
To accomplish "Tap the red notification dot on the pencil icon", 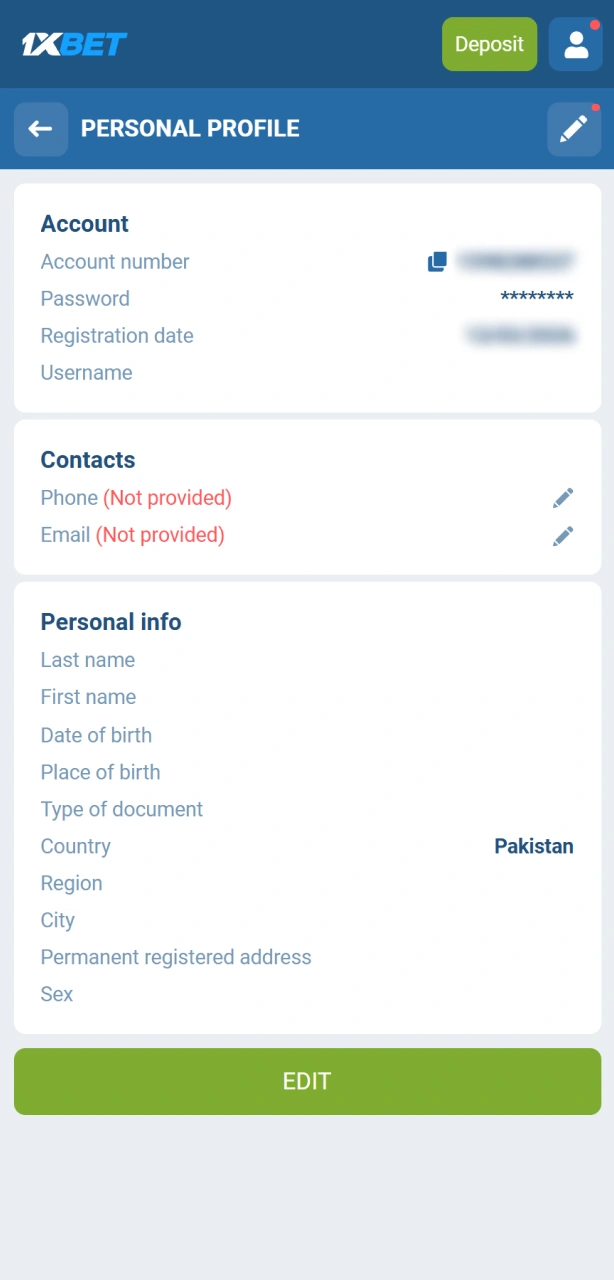I will [x=595, y=108].
